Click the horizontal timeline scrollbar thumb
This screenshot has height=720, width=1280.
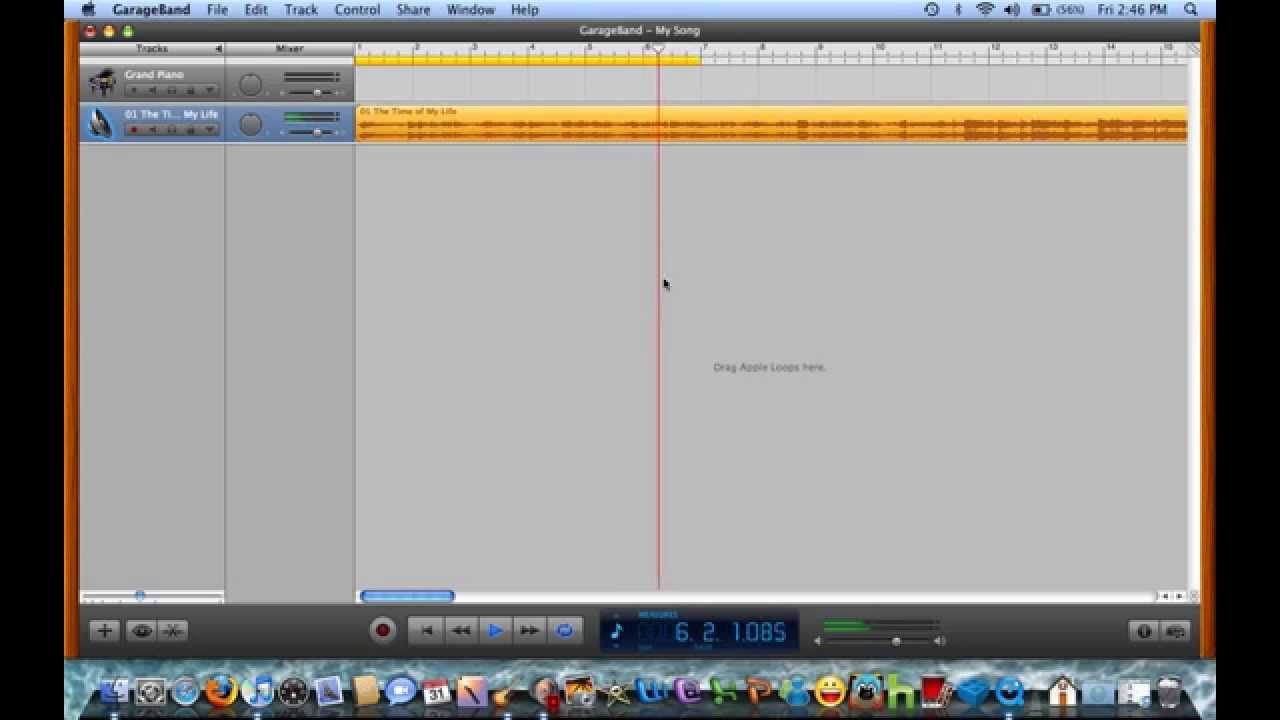407,596
